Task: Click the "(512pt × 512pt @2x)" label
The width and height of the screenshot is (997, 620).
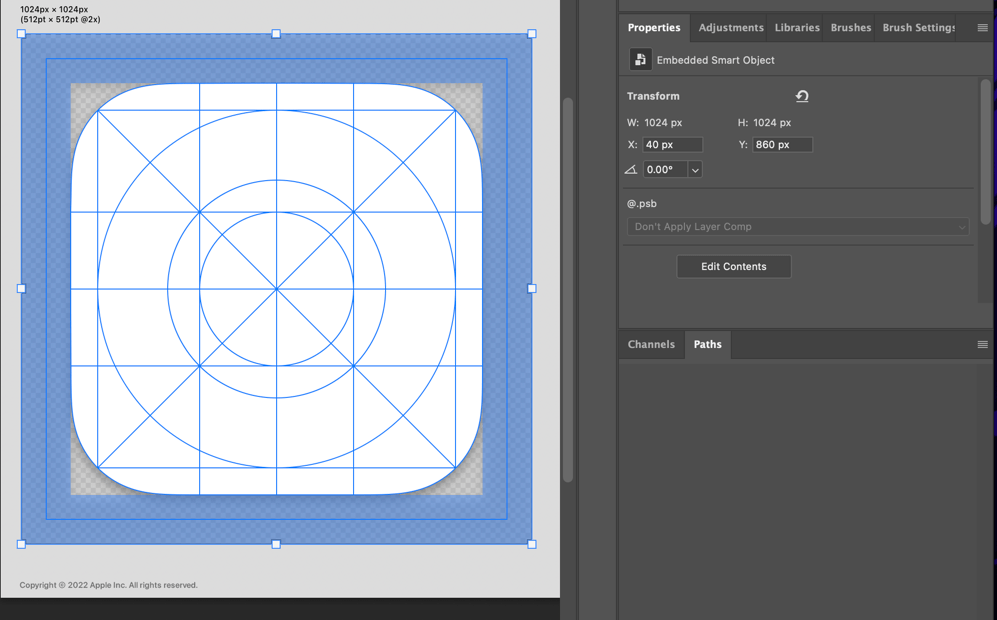Action: pyautogui.click(x=60, y=20)
